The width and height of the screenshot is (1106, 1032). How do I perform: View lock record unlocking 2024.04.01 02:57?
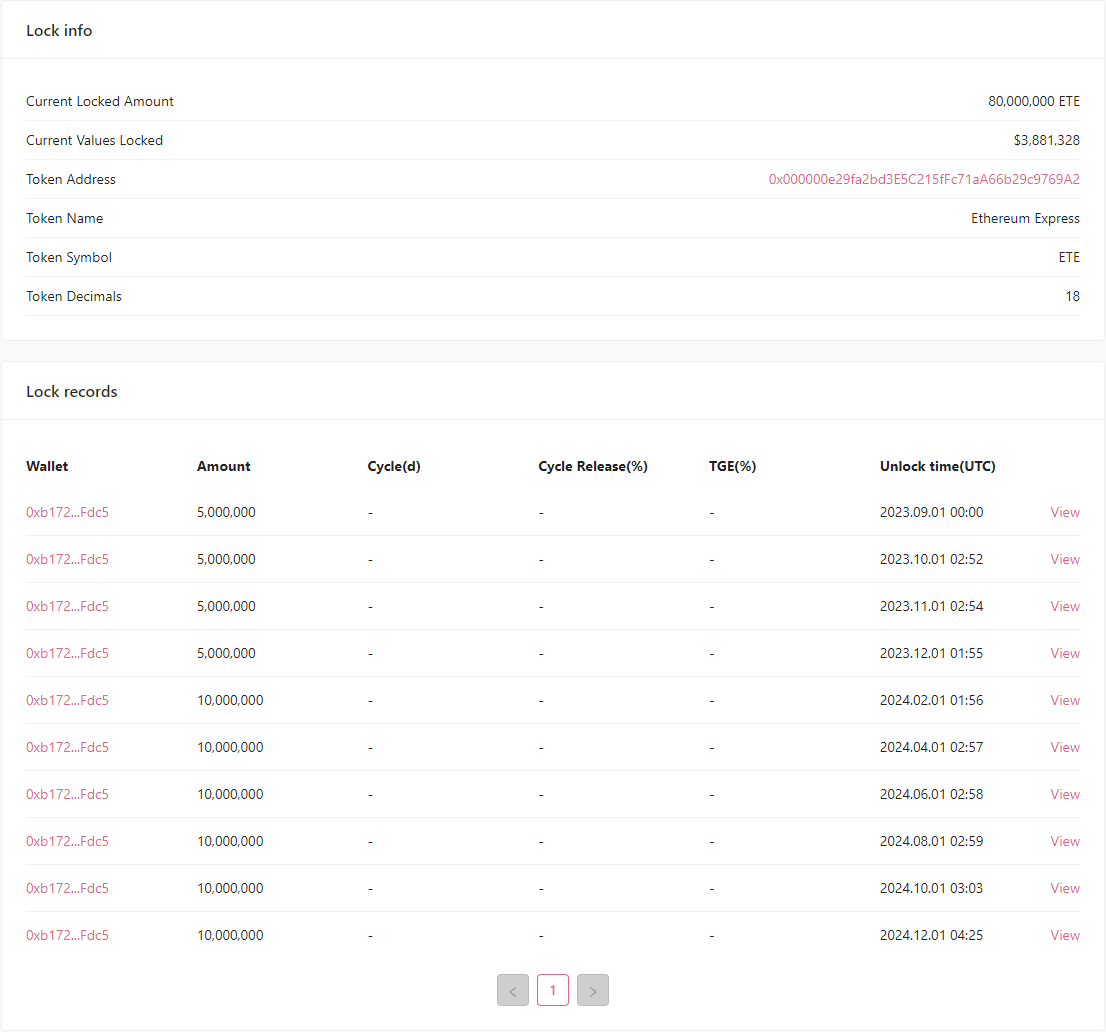(1065, 747)
